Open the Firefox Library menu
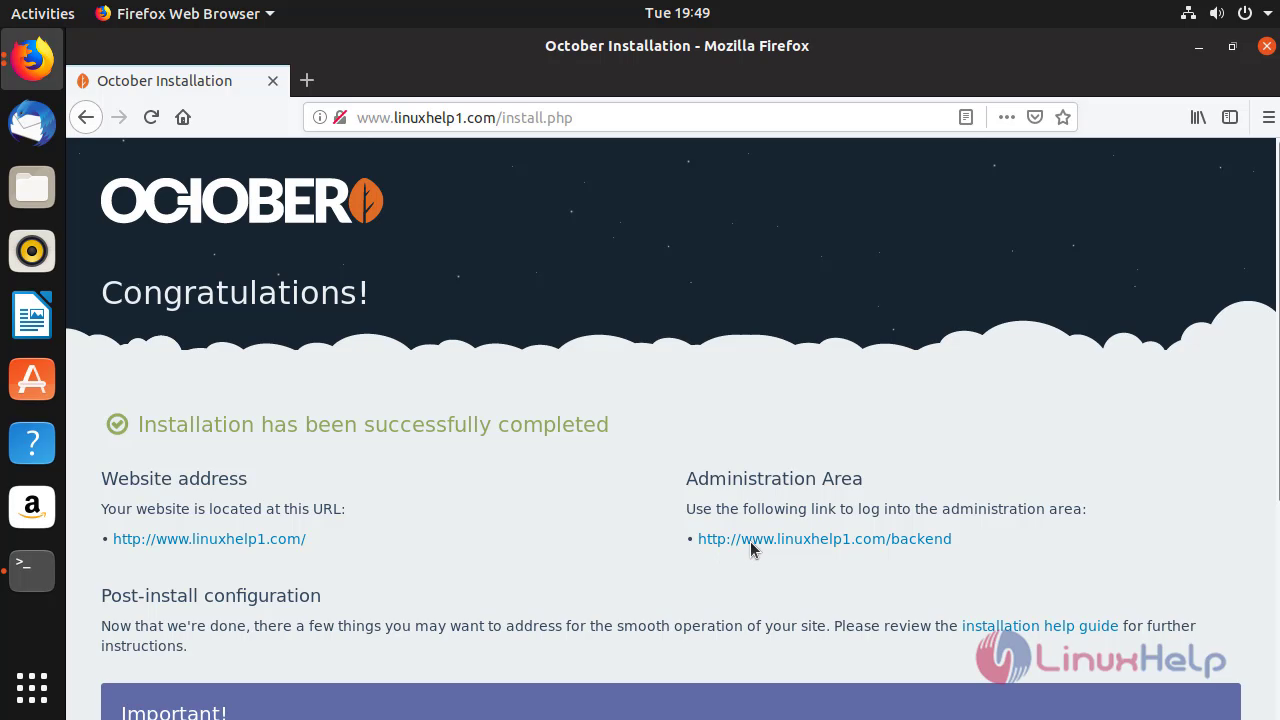1280x720 pixels. pyautogui.click(x=1198, y=117)
